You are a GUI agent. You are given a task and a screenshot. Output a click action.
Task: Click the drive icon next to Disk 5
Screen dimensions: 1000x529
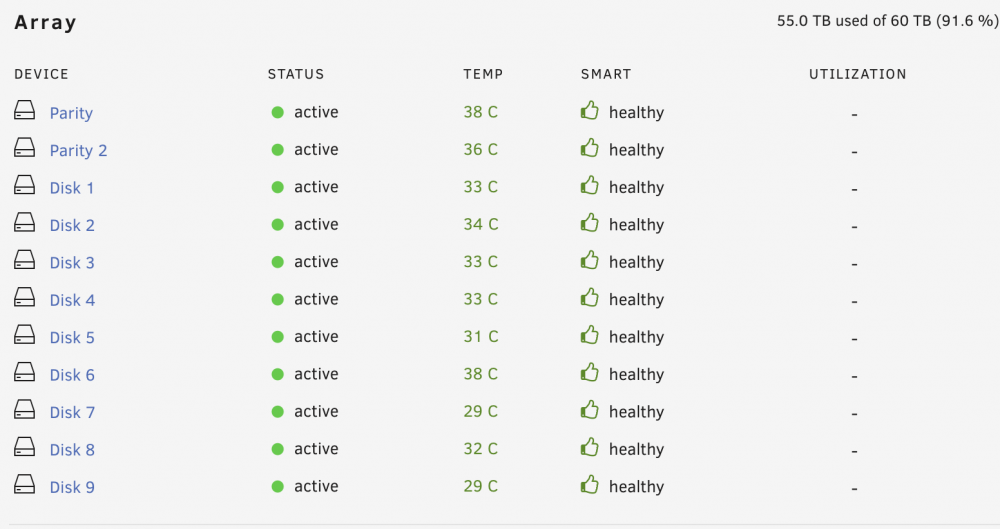click(24, 335)
